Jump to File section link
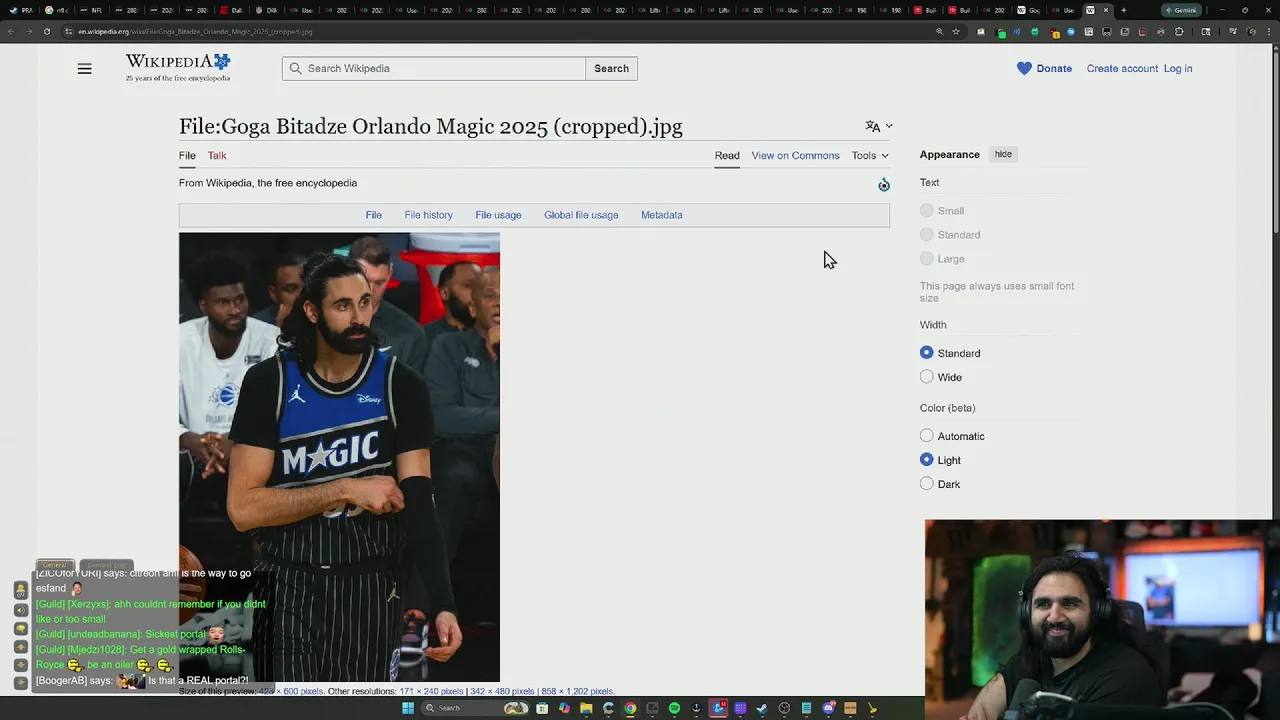This screenshot has height=720, width=1280. [373, 215]
